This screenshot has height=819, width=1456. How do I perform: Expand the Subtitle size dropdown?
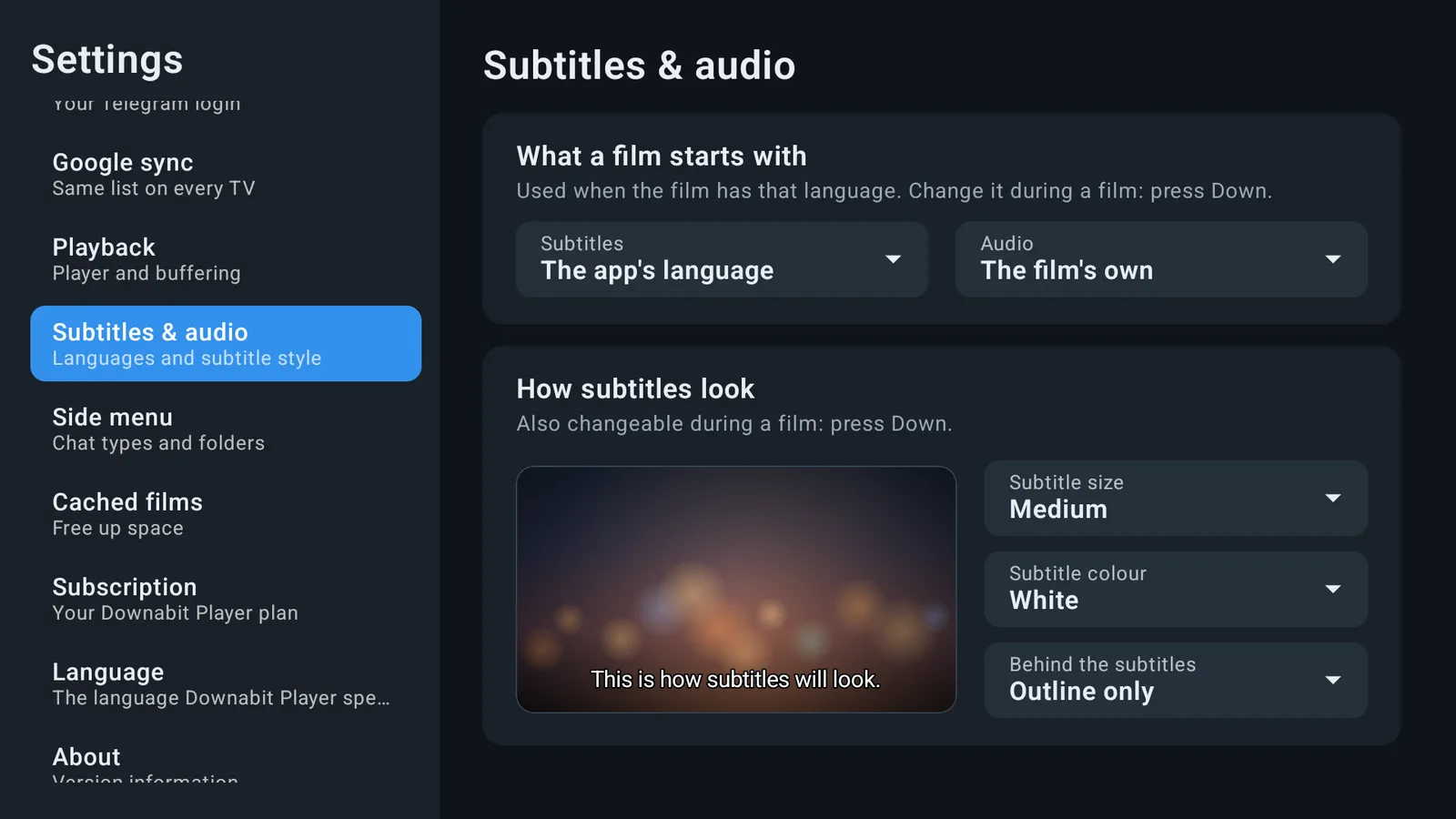(1176, 498)
